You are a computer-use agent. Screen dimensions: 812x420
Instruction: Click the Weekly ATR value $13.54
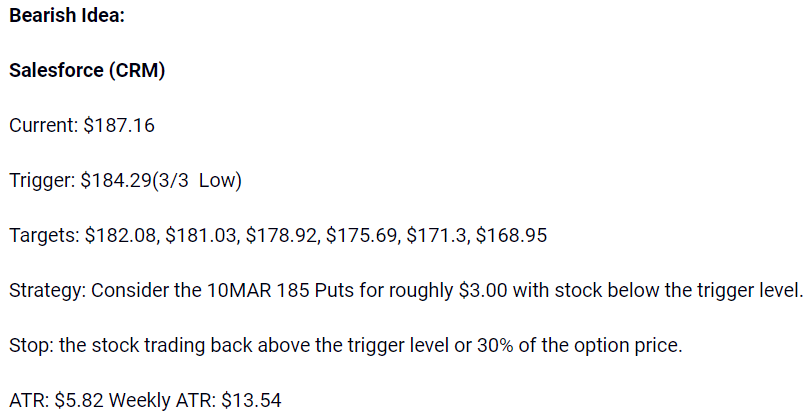[x=251, y=400]
